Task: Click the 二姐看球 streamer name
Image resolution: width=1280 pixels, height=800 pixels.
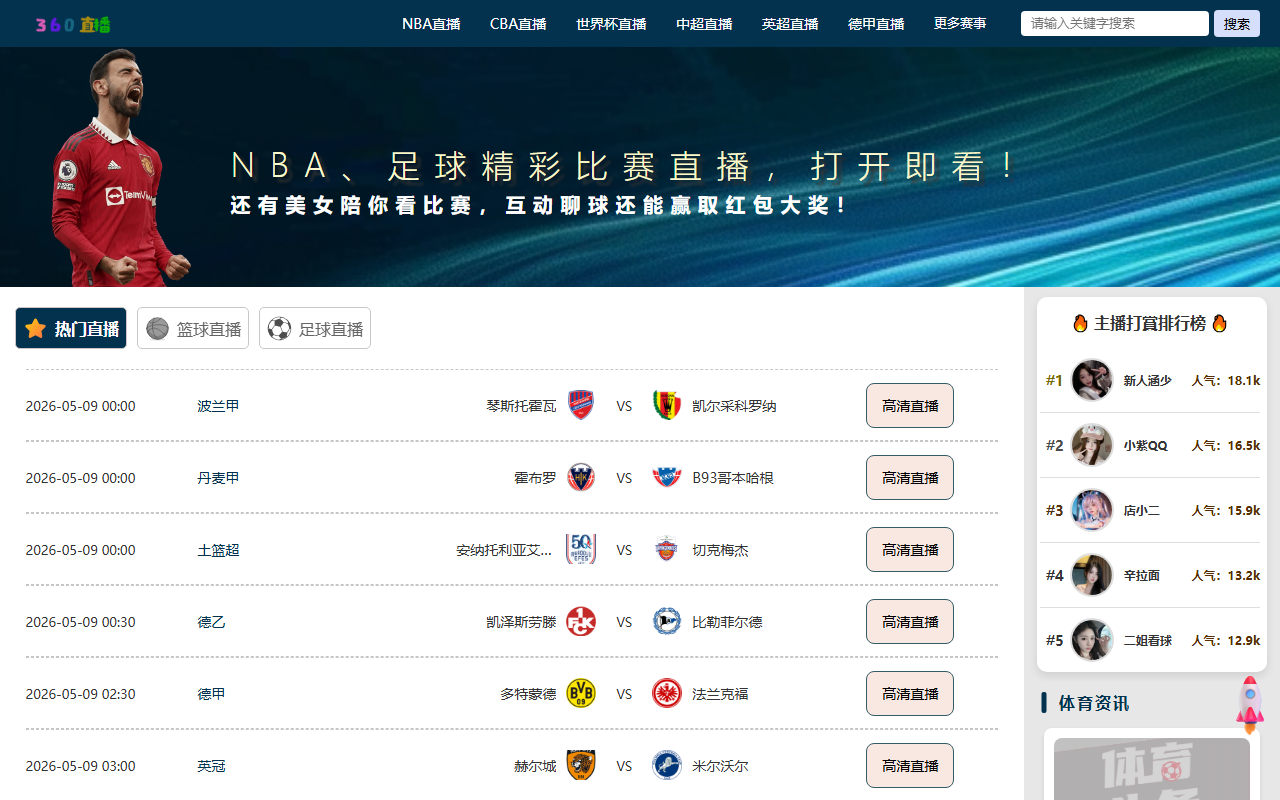Action: pos(1147,640)
